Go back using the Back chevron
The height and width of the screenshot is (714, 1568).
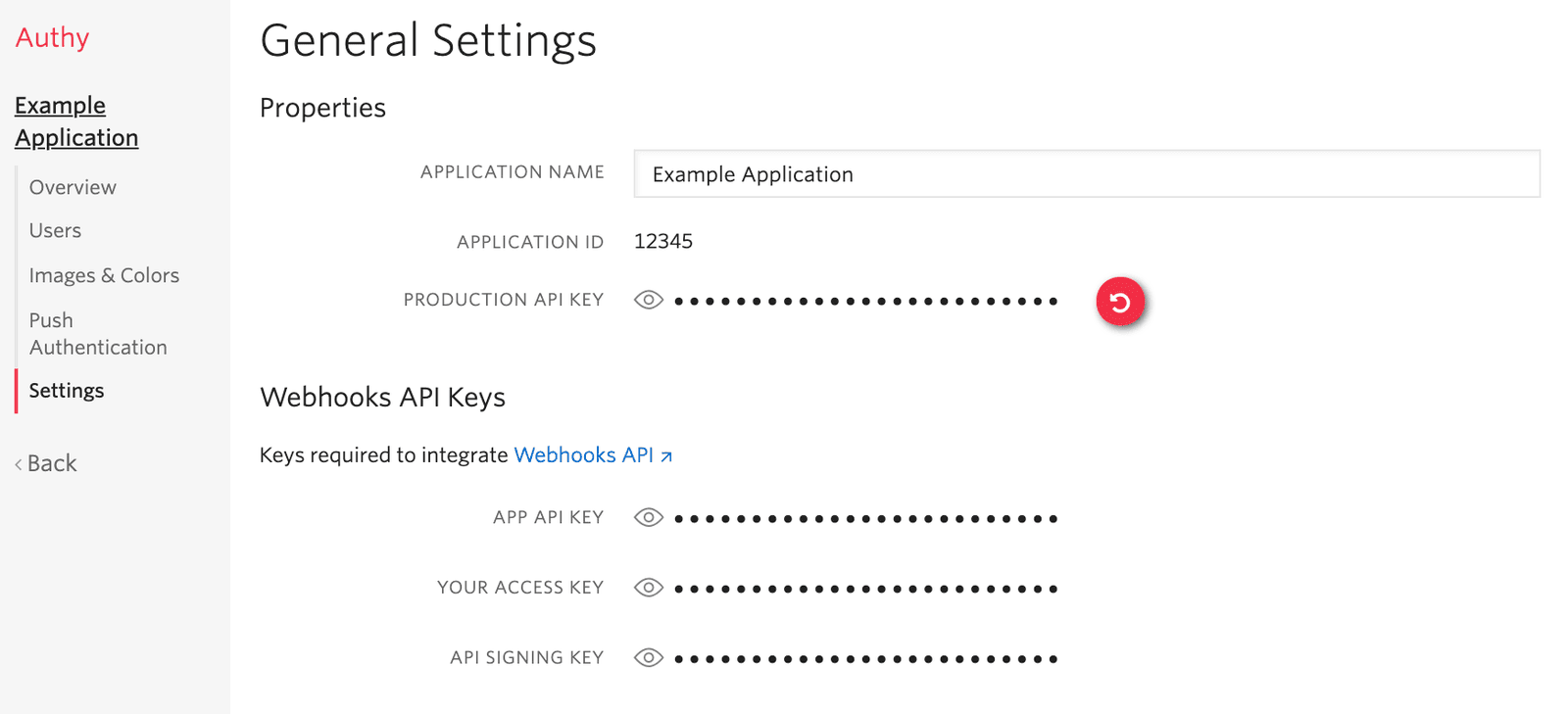point(46,463)
